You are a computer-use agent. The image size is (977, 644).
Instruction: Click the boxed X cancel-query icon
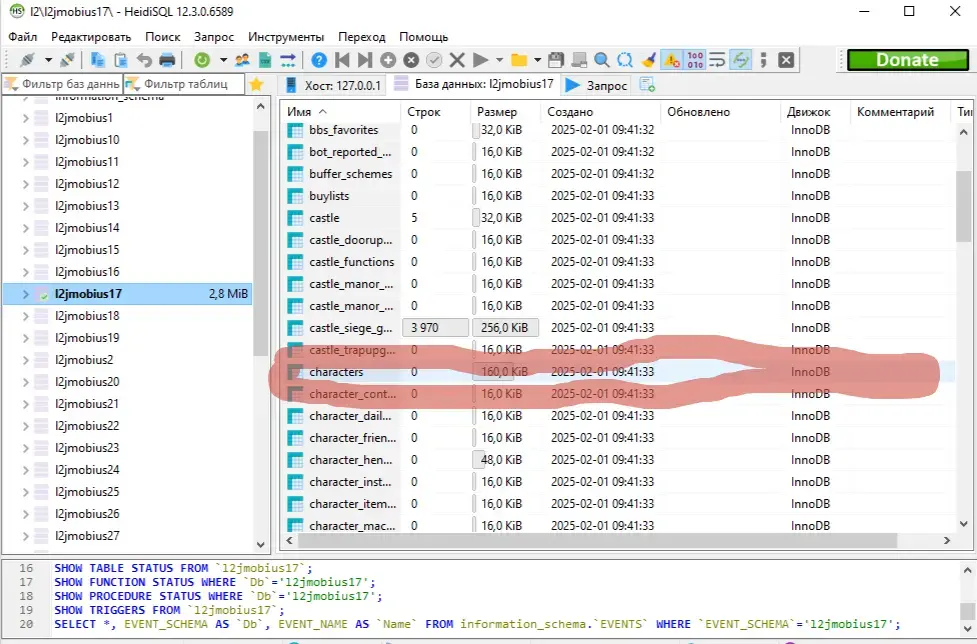[x=786, y=60]
